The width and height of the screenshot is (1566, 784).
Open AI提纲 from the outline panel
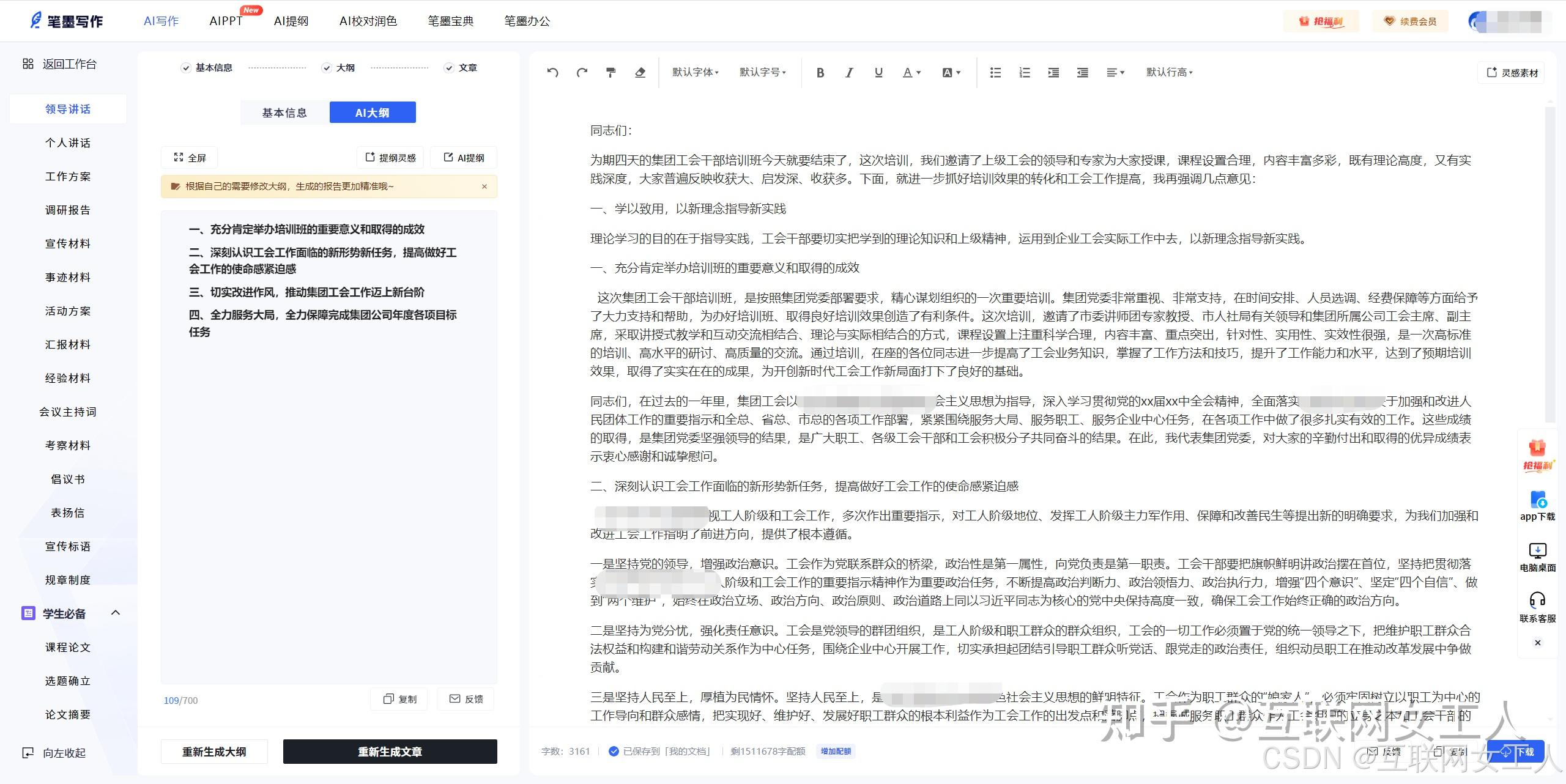click(x=464, y=157)
